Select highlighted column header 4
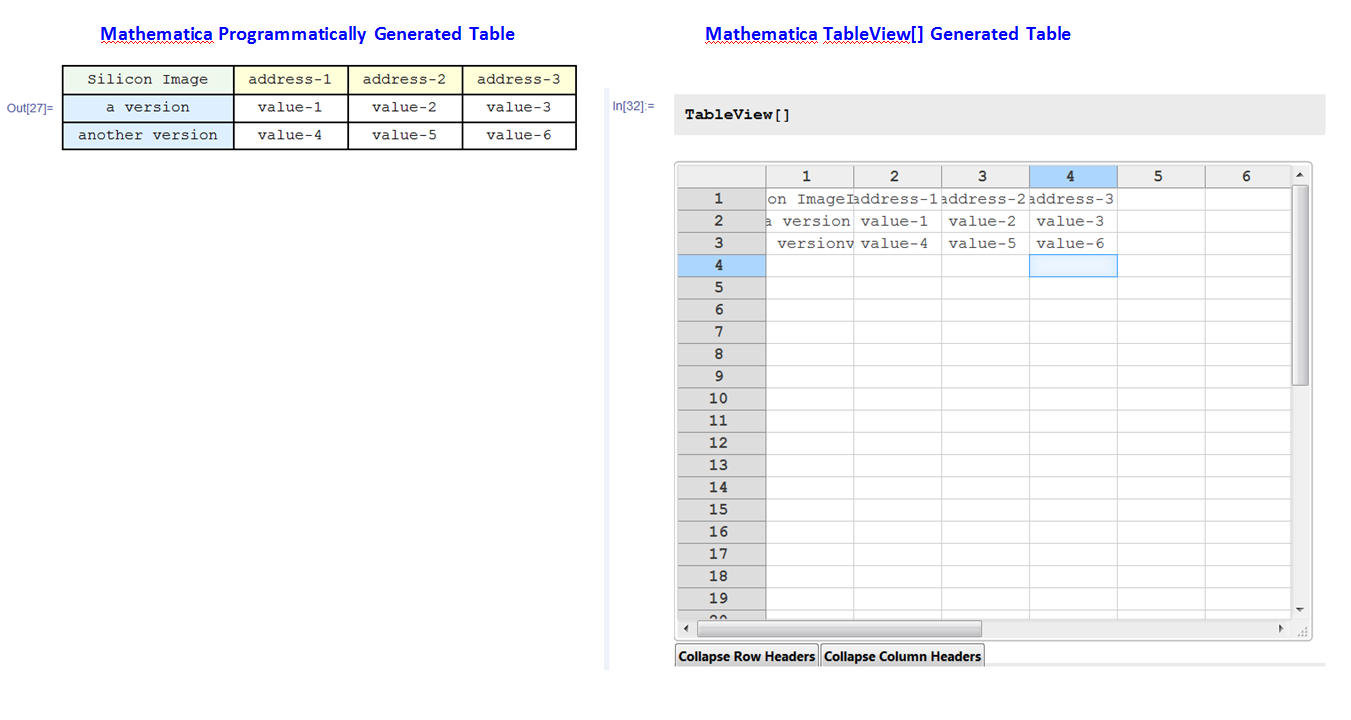The image size is (1351, 720). pyautogui.click(x=1073, y=176)
